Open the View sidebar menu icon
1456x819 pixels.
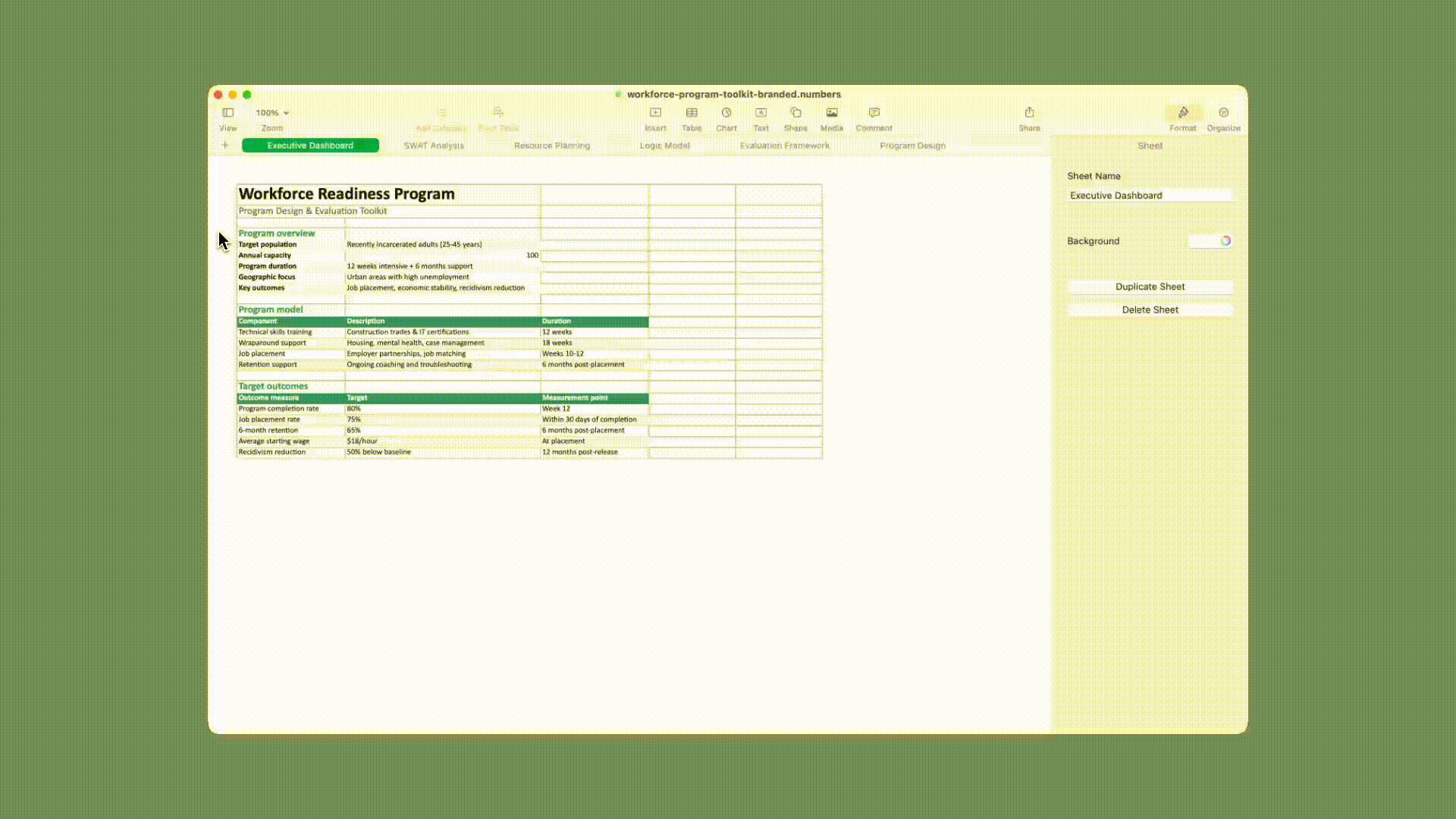tap(227, 112)
